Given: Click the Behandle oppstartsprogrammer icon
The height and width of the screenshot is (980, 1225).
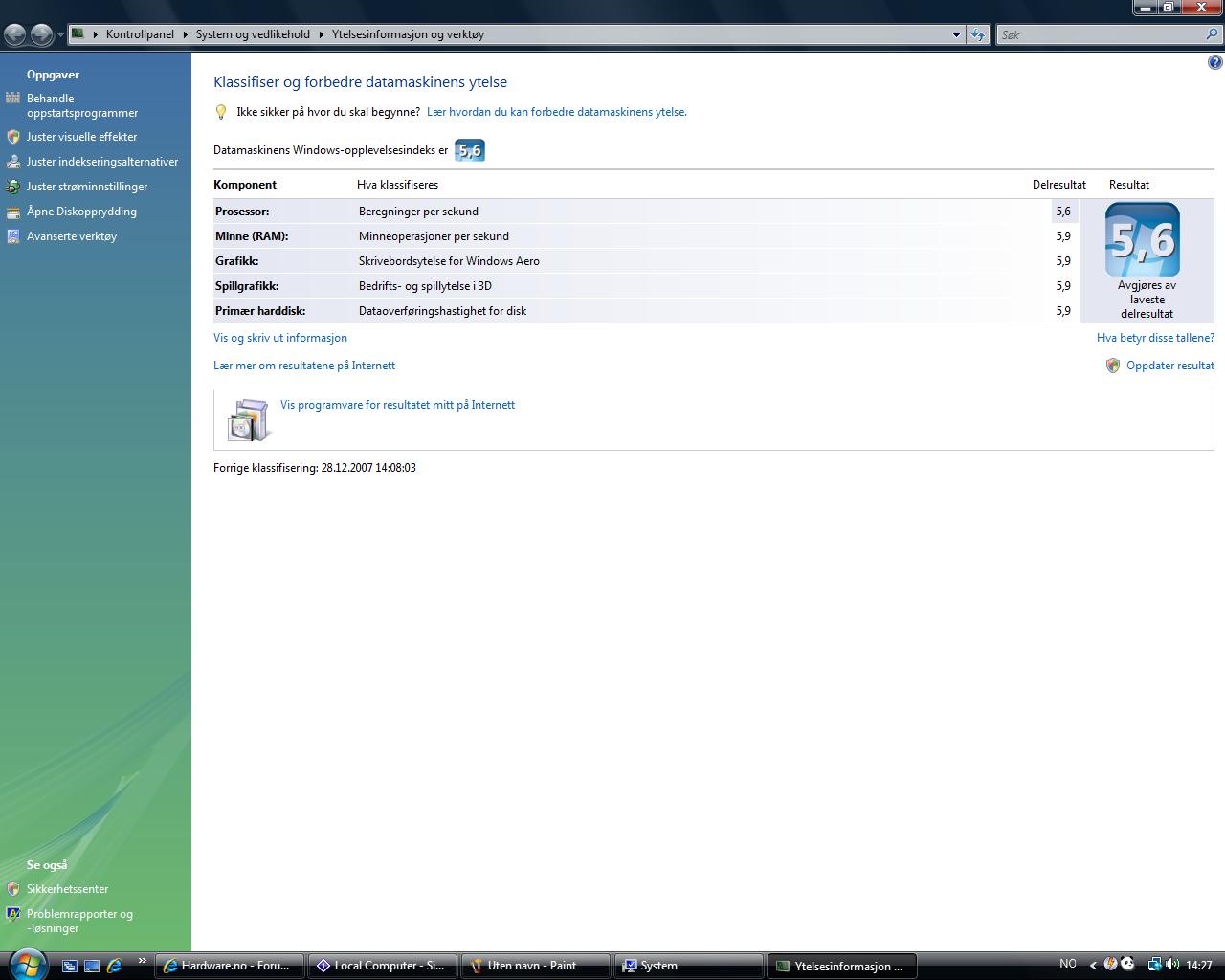Looking at the screenshot, I should [x=12, y=99].
